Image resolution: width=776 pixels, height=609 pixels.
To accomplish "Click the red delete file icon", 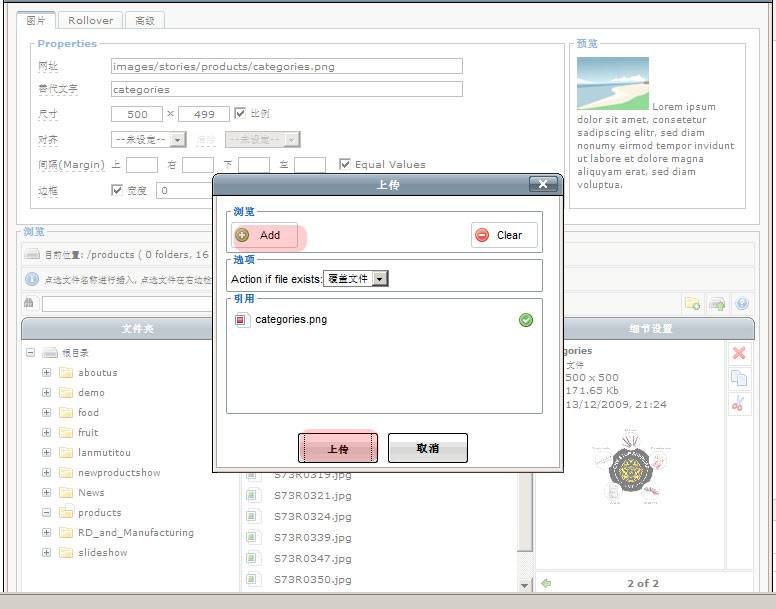I will coord(739,353).
